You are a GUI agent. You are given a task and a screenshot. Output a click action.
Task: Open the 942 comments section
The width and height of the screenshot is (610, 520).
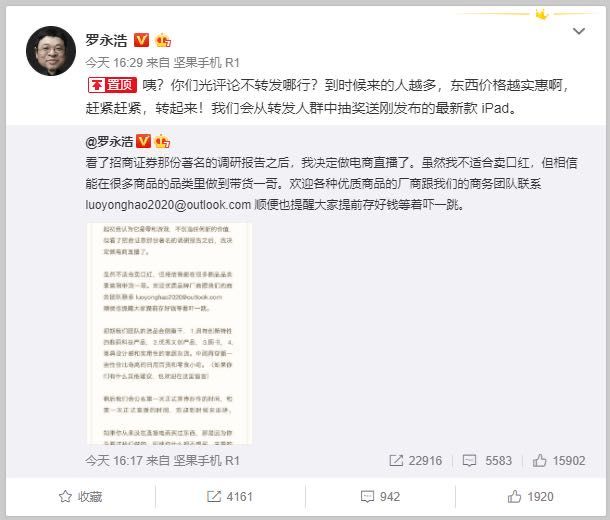(x=380, y=497)
